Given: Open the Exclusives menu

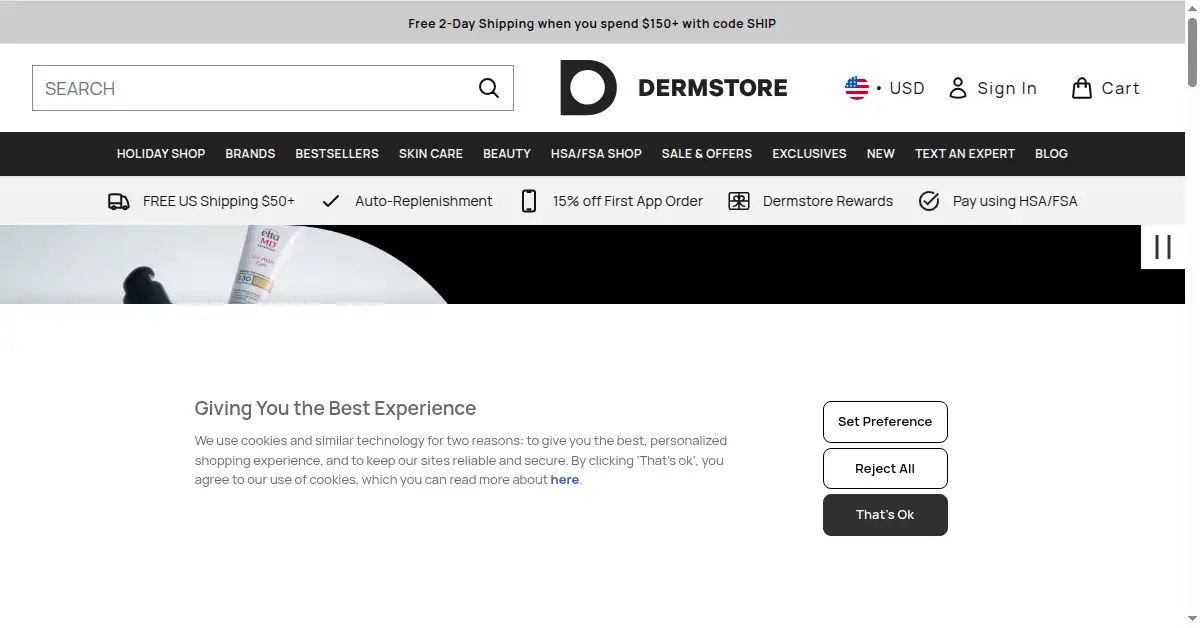Looking at the screenshot, I should click(x=809, y=154).
